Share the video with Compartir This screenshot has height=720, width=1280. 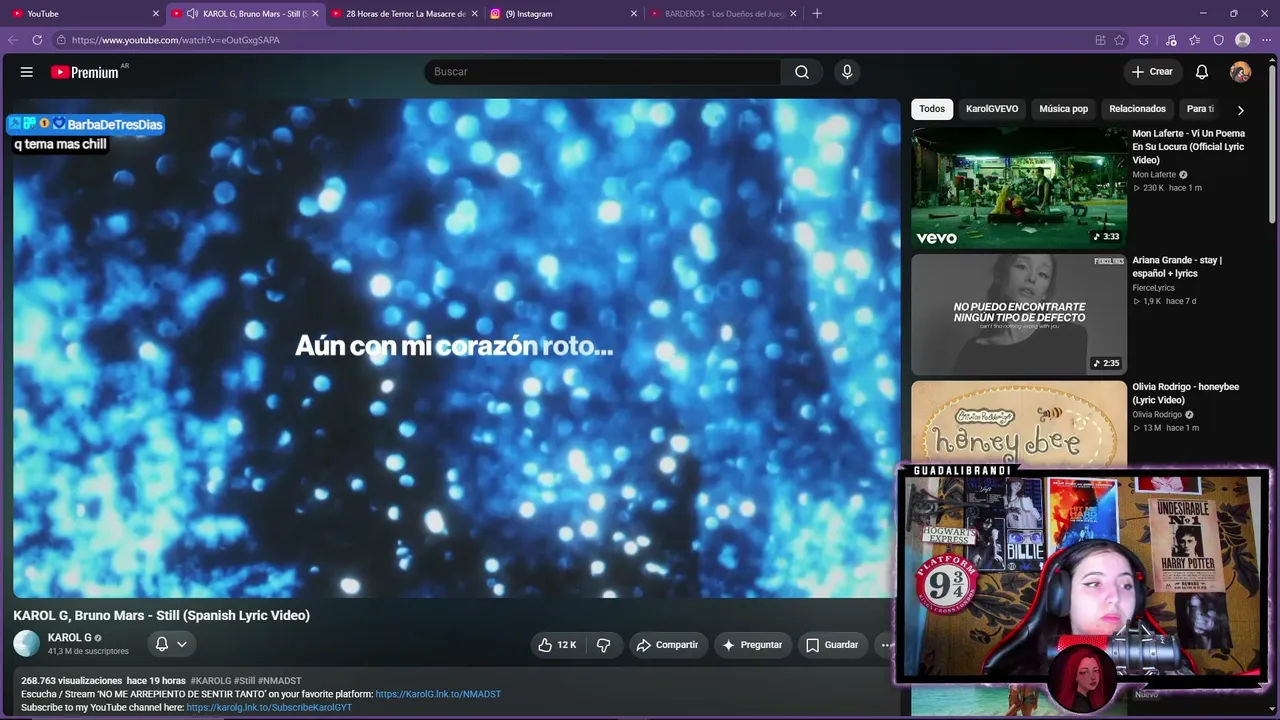(668, 645)
